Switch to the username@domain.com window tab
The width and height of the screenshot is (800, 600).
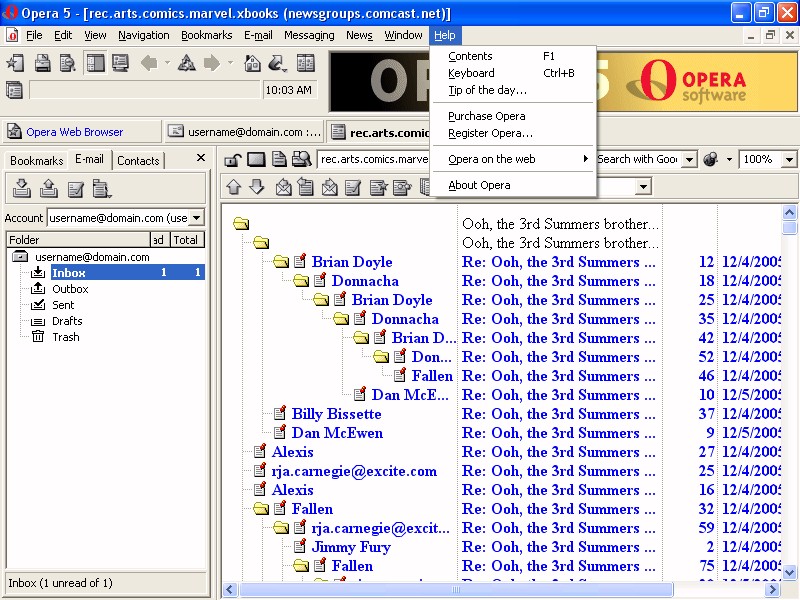245,132
